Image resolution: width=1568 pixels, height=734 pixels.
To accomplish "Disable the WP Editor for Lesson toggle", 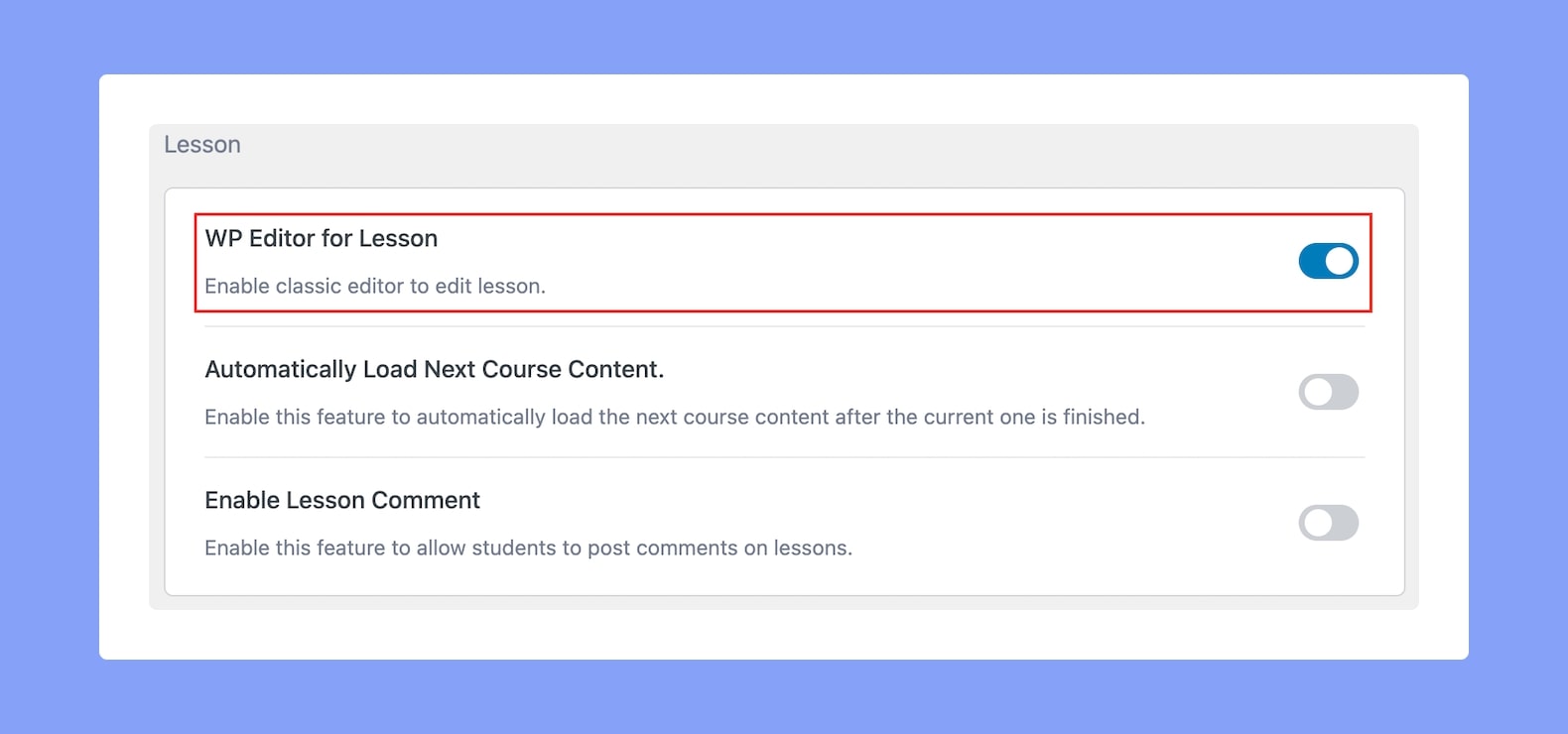I will click(1328, 261).
